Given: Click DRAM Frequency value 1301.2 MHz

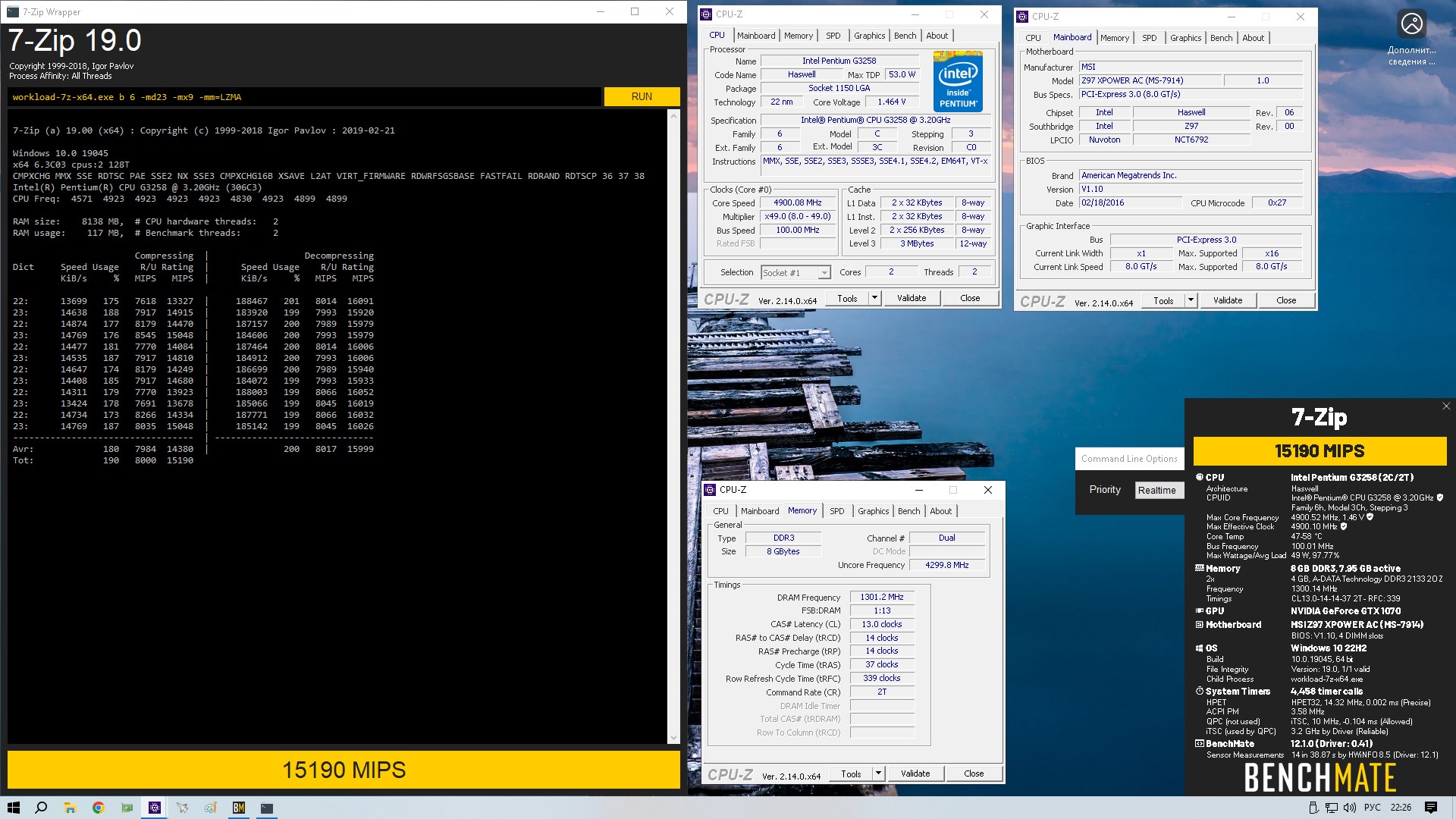Looking at the screenshot, I should (x=882, y=597).
